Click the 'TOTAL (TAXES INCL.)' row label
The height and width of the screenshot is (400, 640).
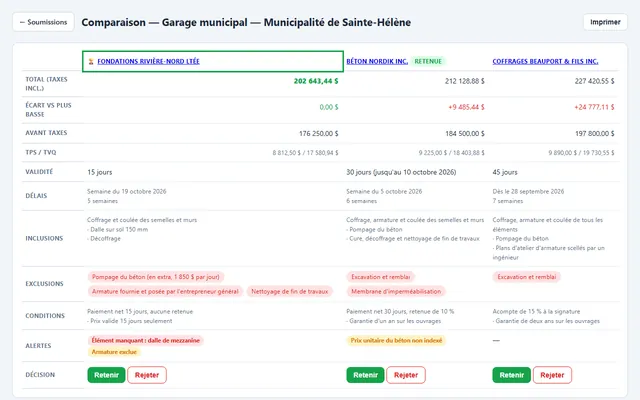point(46,84)
